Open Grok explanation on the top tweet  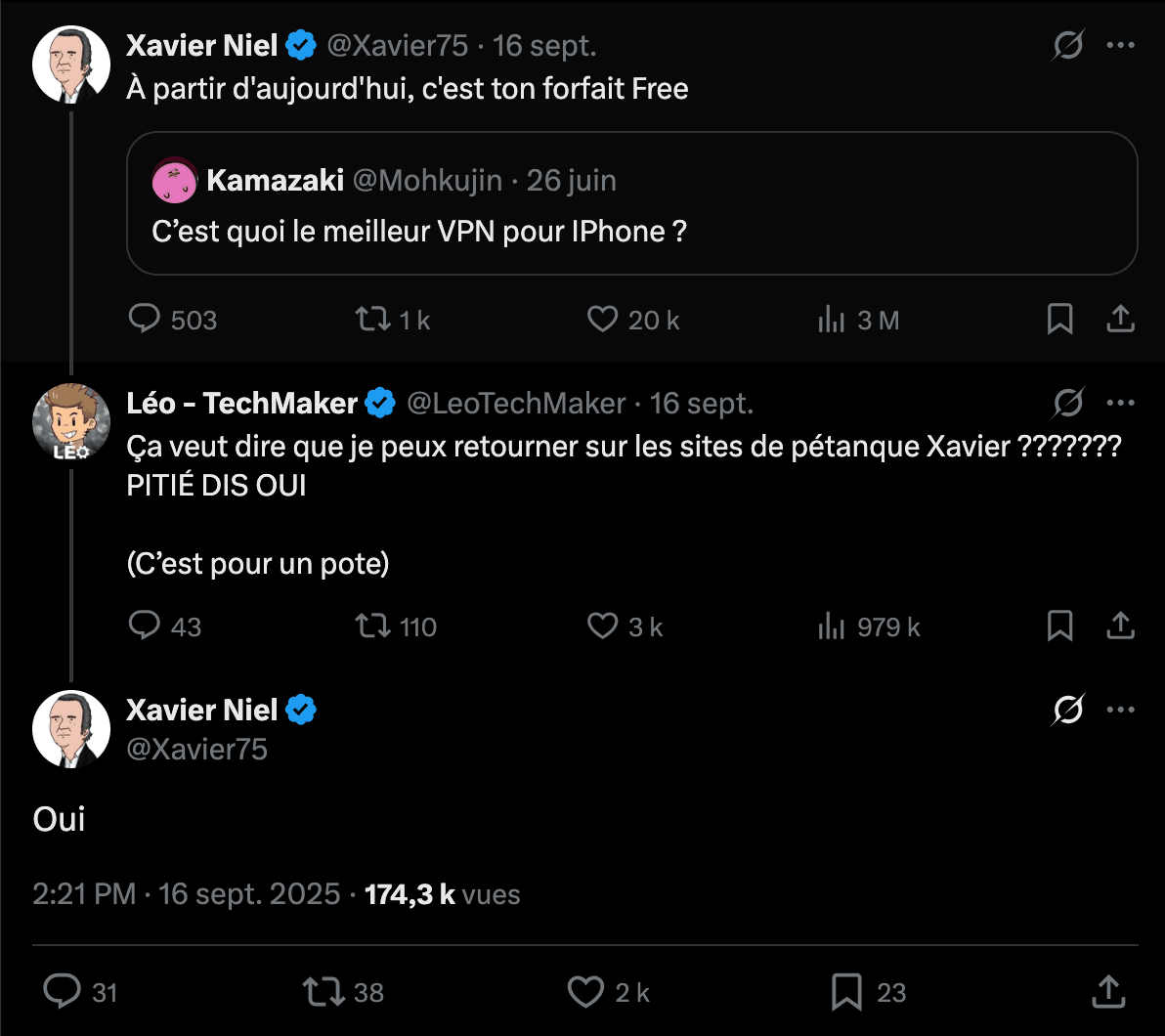click(1068, 46)
